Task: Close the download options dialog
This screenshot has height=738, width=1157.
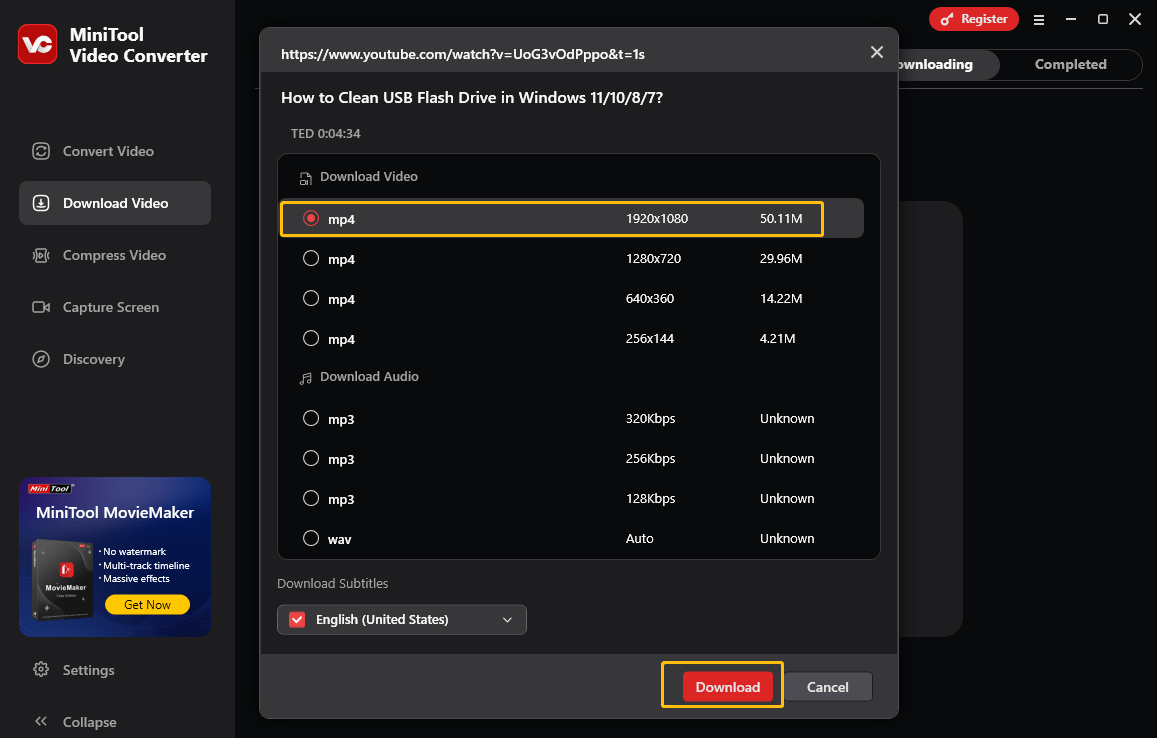Action: (x=877, y=52)
